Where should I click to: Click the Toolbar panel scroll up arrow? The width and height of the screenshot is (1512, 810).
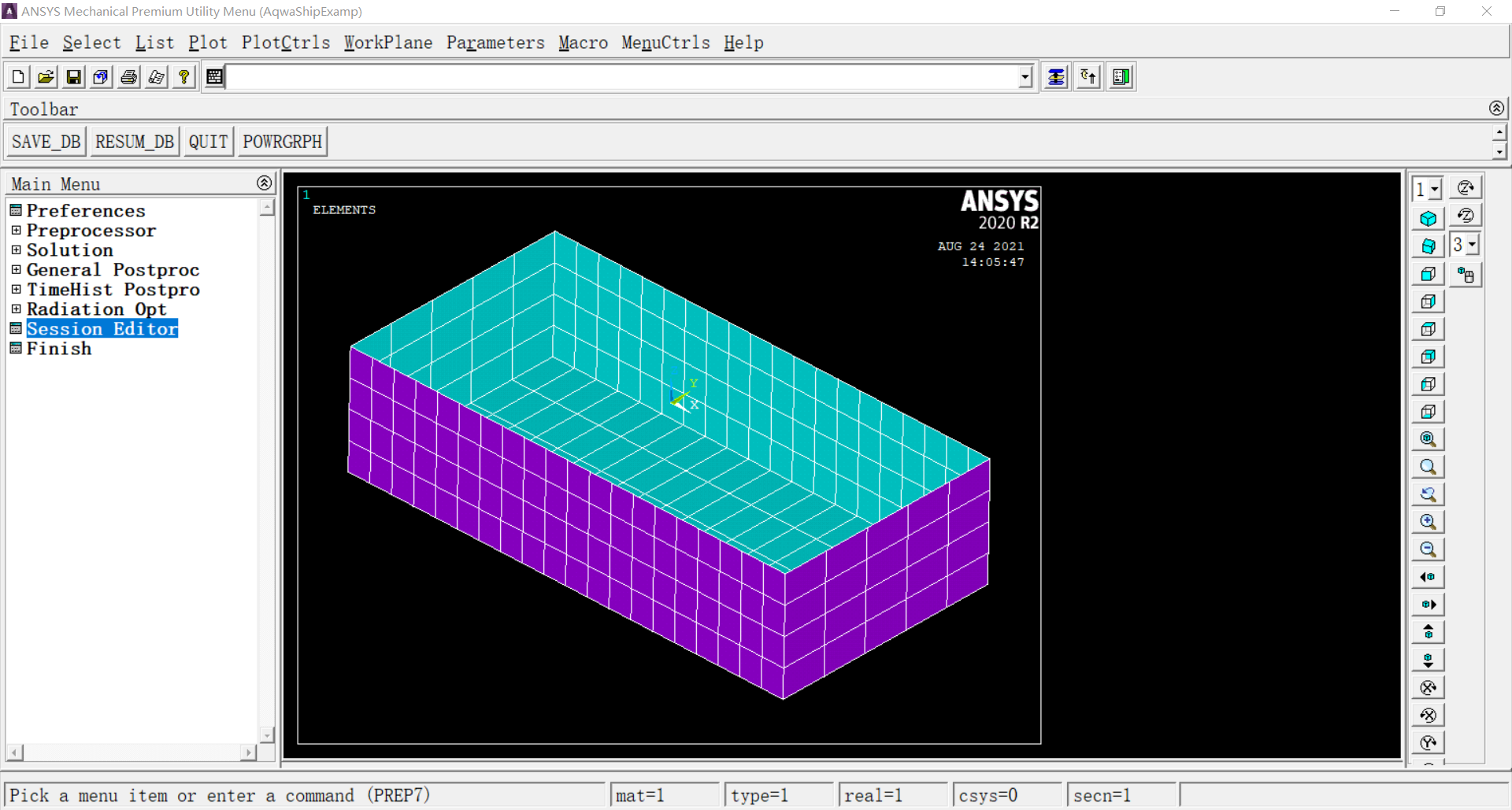[x=1499, y=132]
